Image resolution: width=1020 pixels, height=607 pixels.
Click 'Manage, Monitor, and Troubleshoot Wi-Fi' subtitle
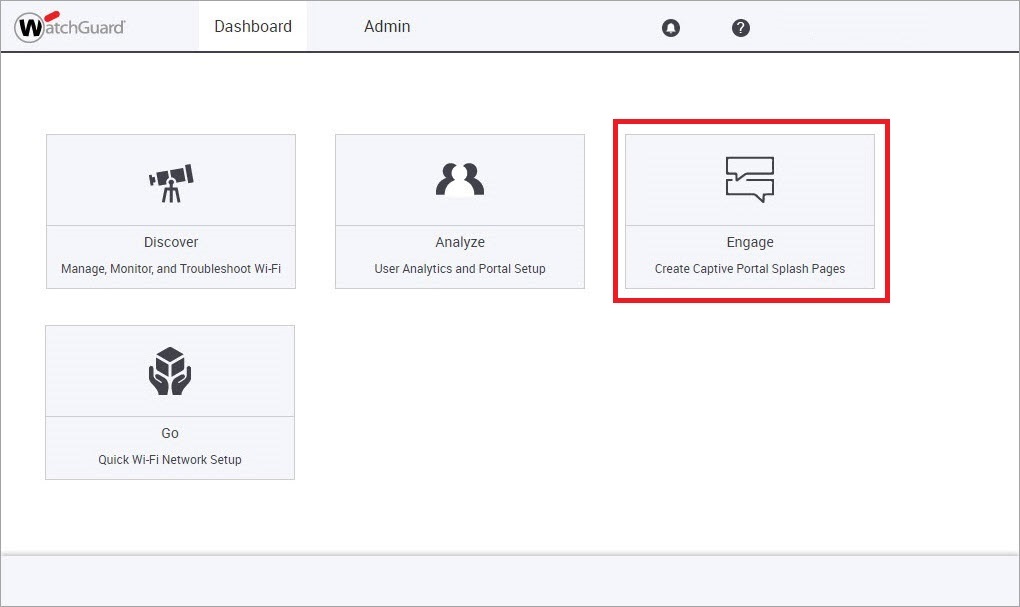[x=170, y=268]
